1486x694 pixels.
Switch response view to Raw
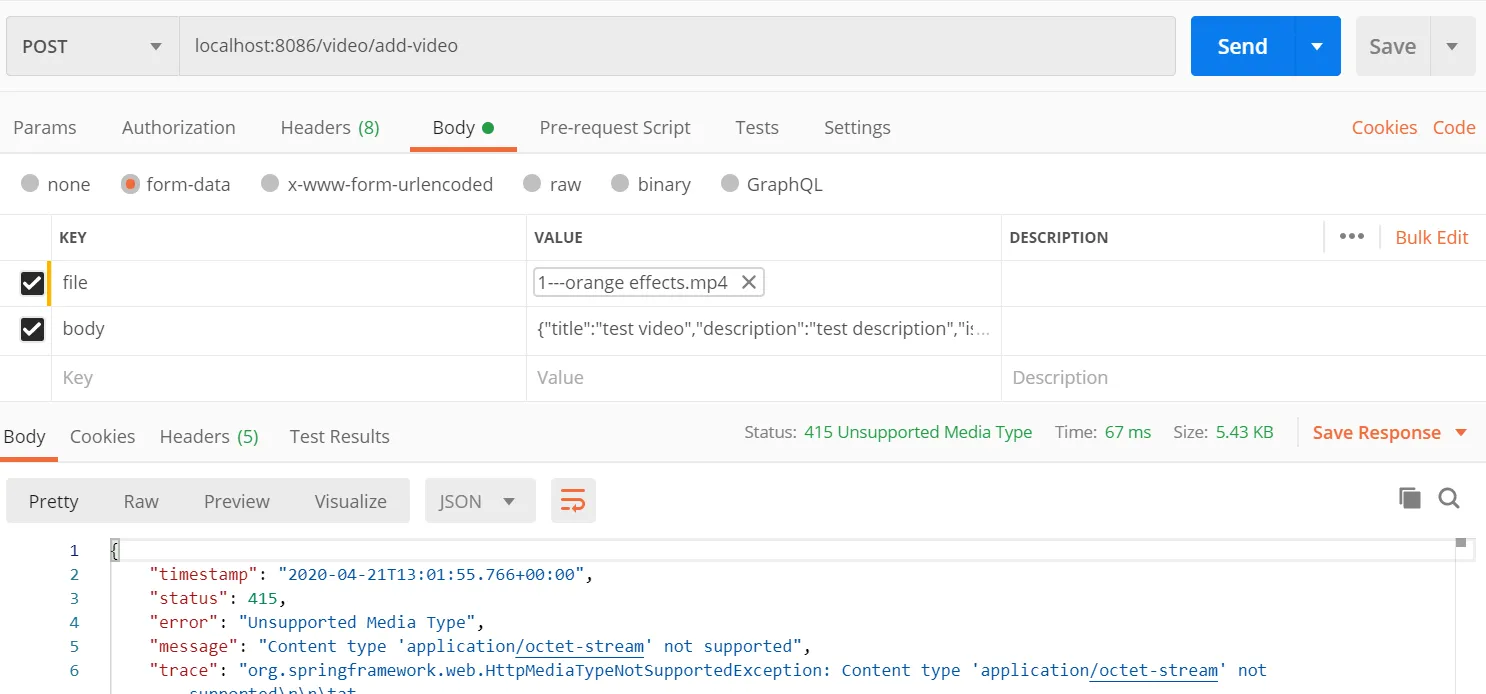(x=141, y=501)
